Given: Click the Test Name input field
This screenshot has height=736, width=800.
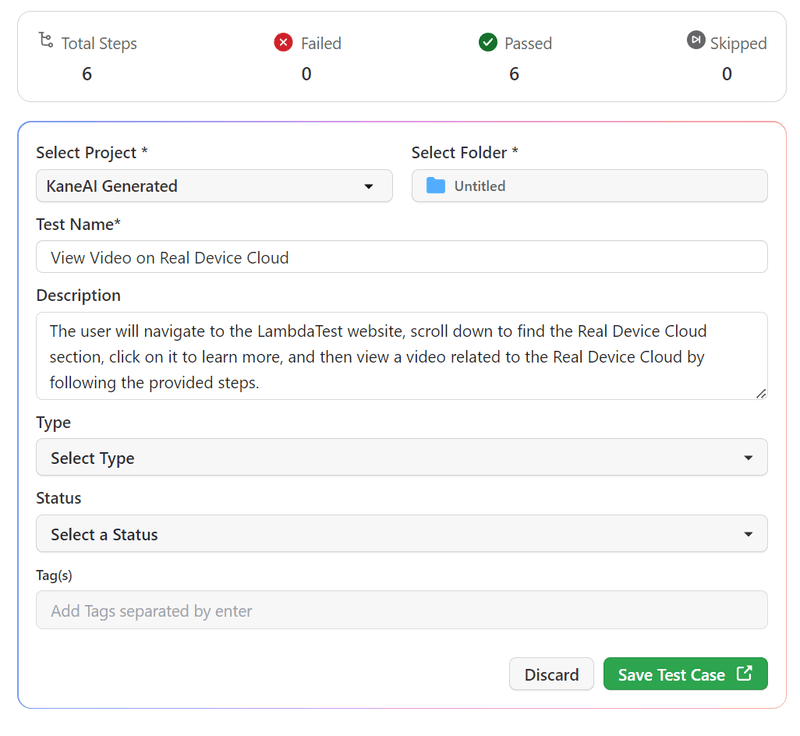Looking at the screenshot, I should (x=402, y=257).
